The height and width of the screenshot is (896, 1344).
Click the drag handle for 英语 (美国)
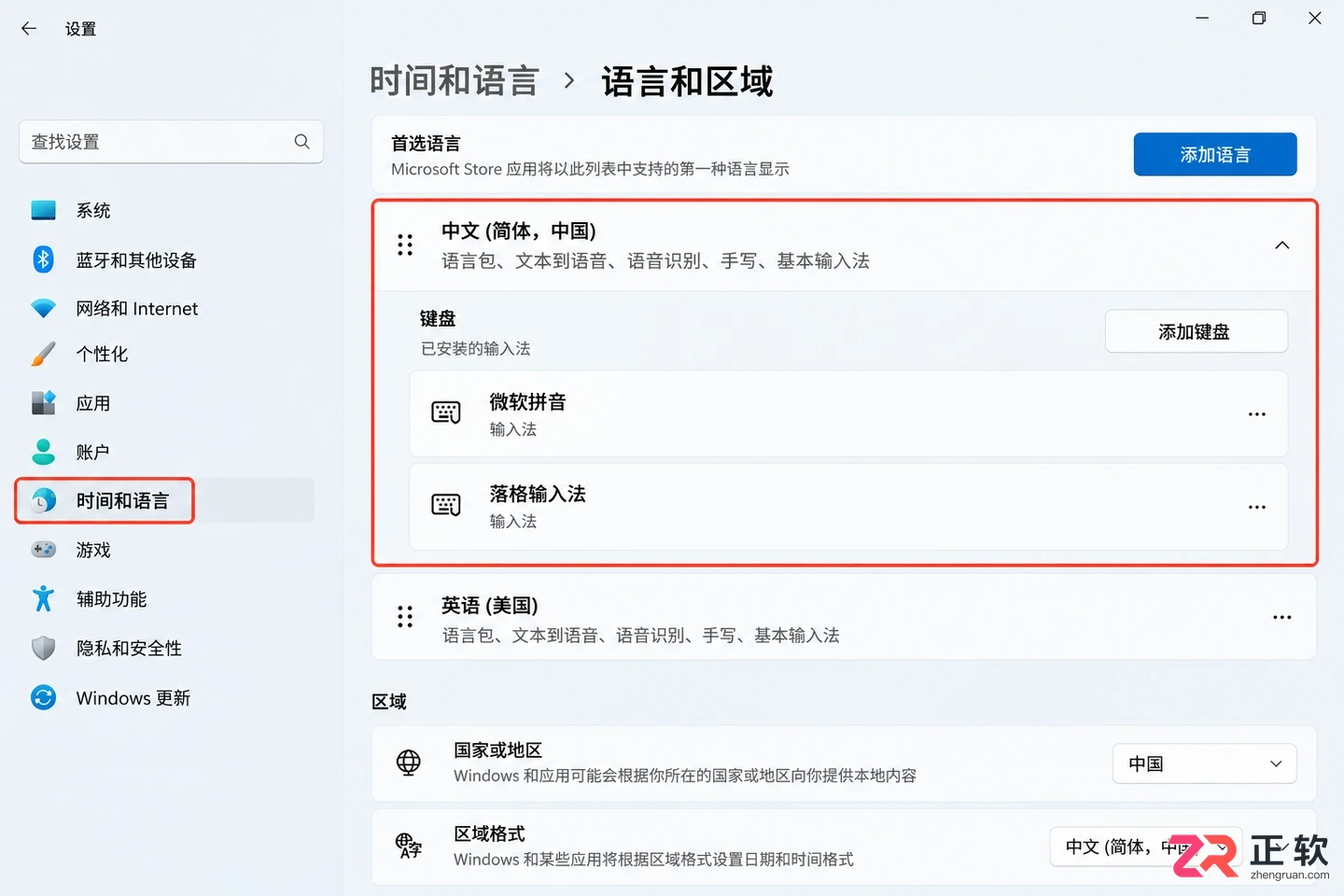point(405,617)
